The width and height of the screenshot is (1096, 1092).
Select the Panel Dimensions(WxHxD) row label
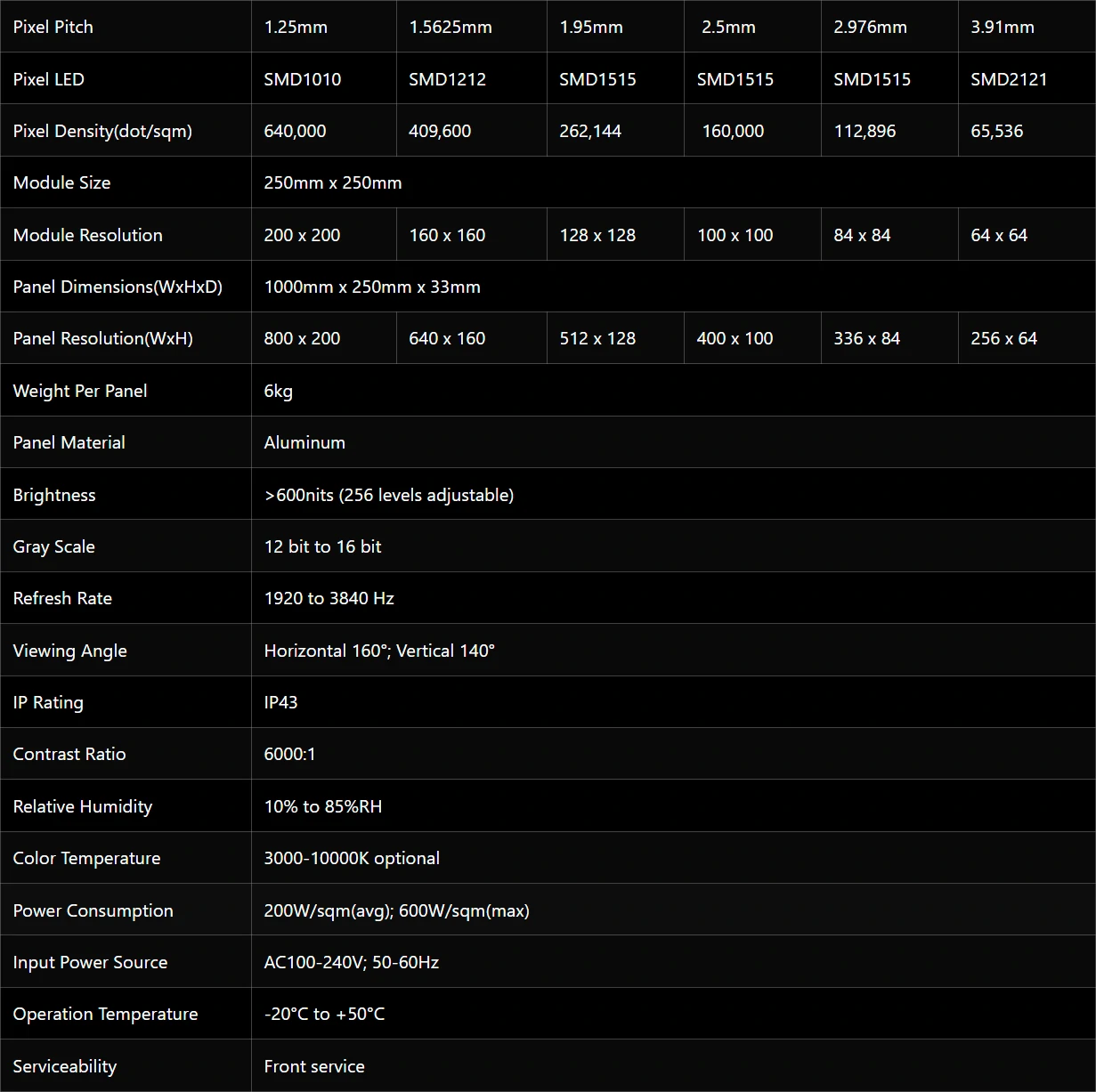coord(118,287)
